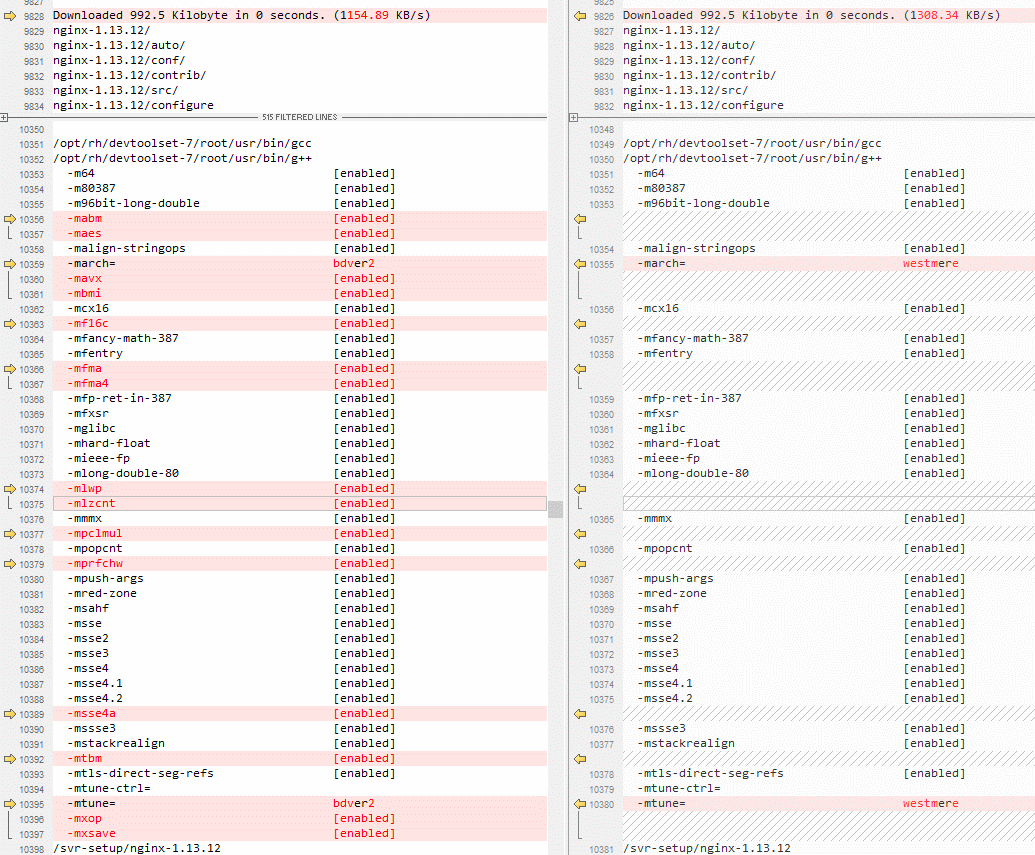This screenshot has width=1035, height=855.
Task: Click the right-pane copy-left arrow opposite the -mtbm line
Action: pos(580,759)
